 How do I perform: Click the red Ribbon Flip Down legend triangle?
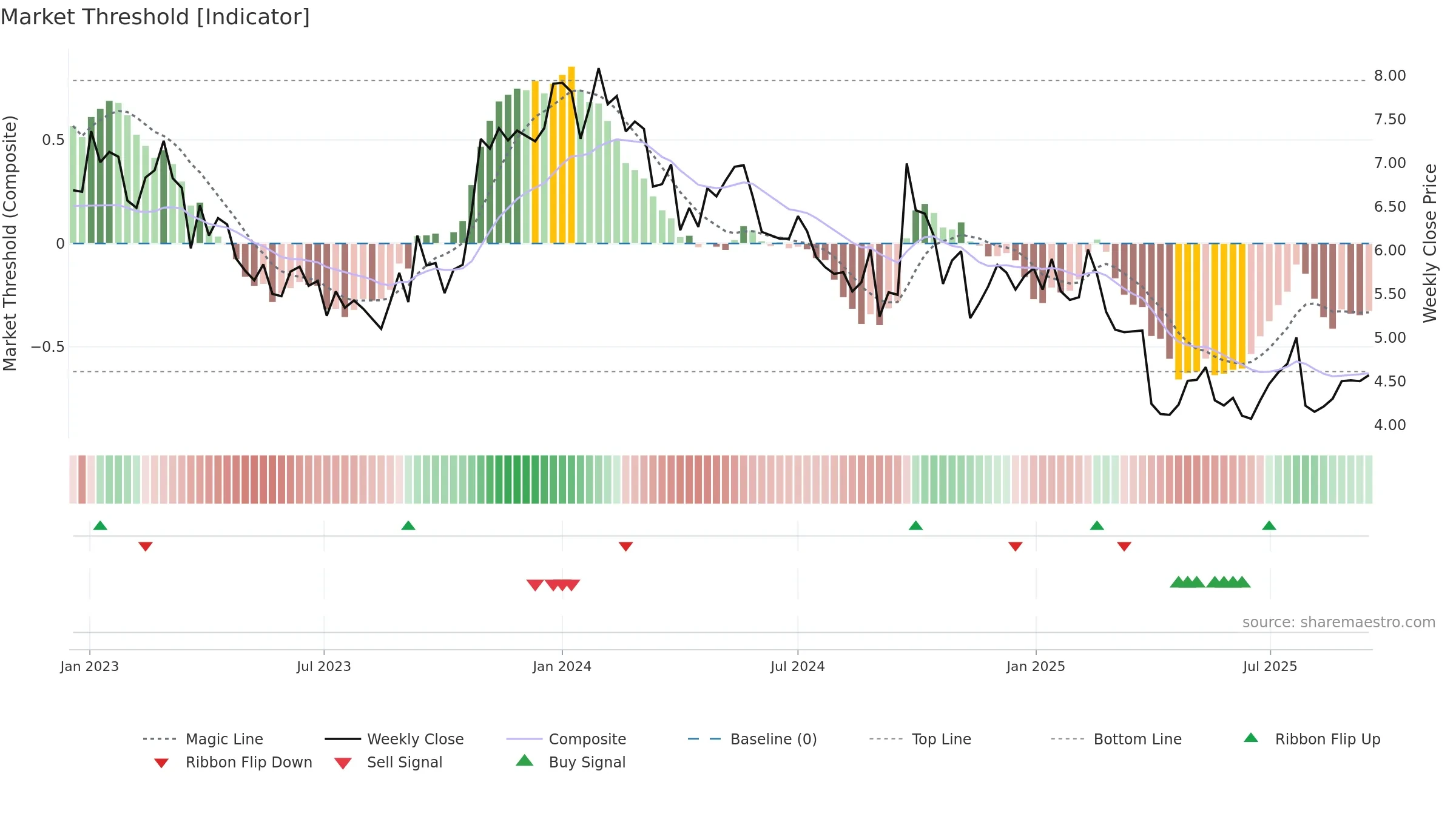tap(161, 763)
